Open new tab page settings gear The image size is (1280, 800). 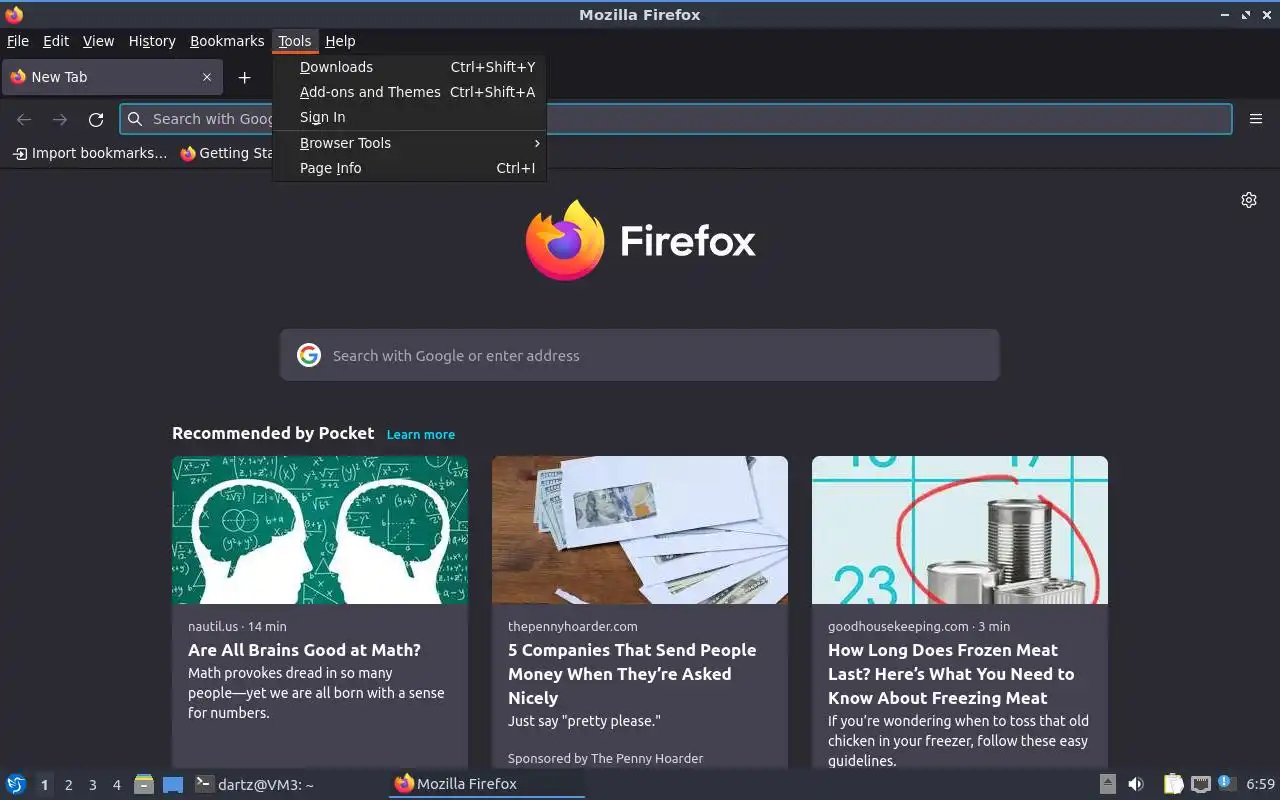(x=1249, y=200)
